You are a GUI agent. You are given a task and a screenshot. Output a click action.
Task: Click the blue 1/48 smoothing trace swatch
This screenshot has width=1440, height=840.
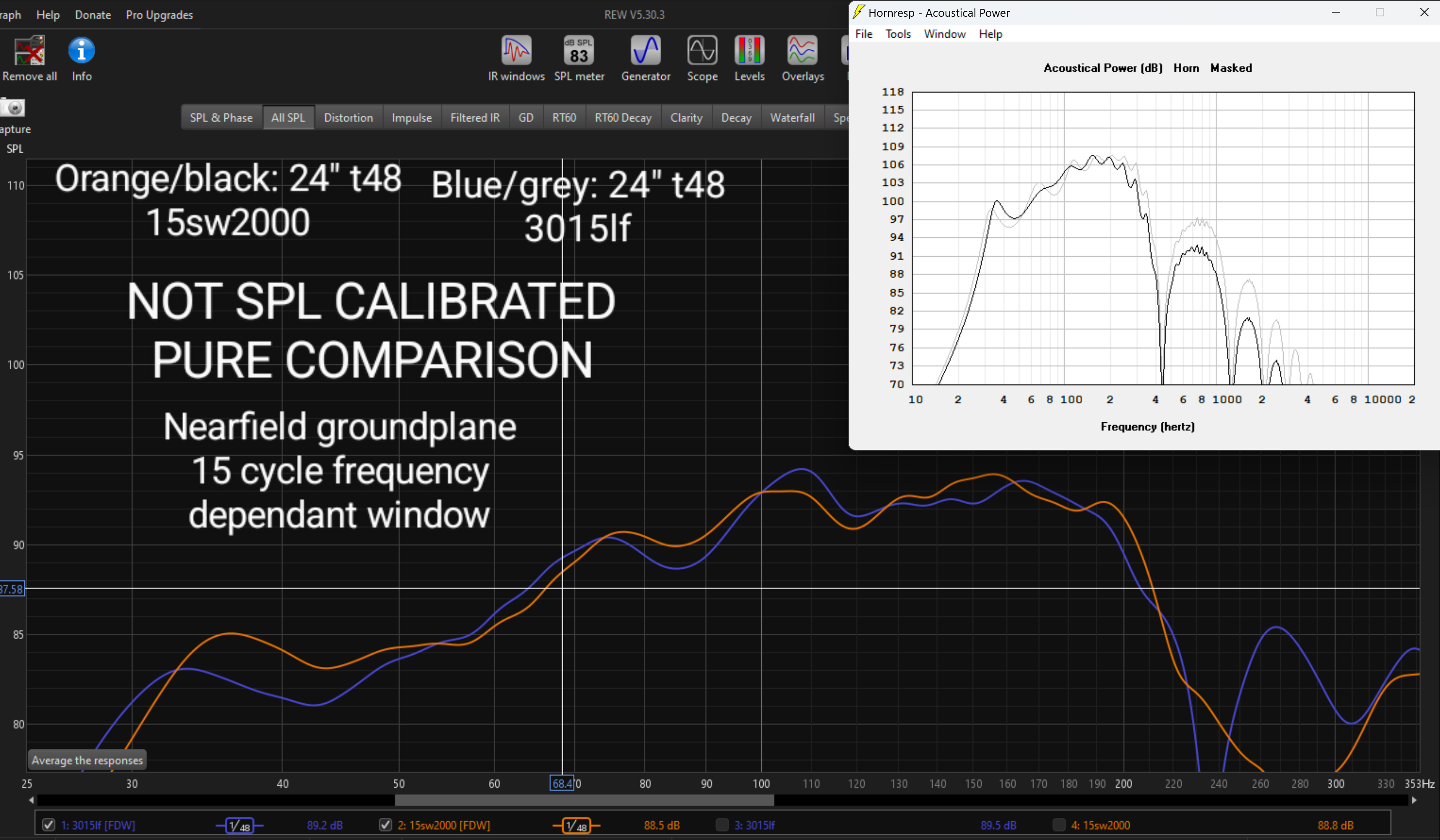click(239, 825)
